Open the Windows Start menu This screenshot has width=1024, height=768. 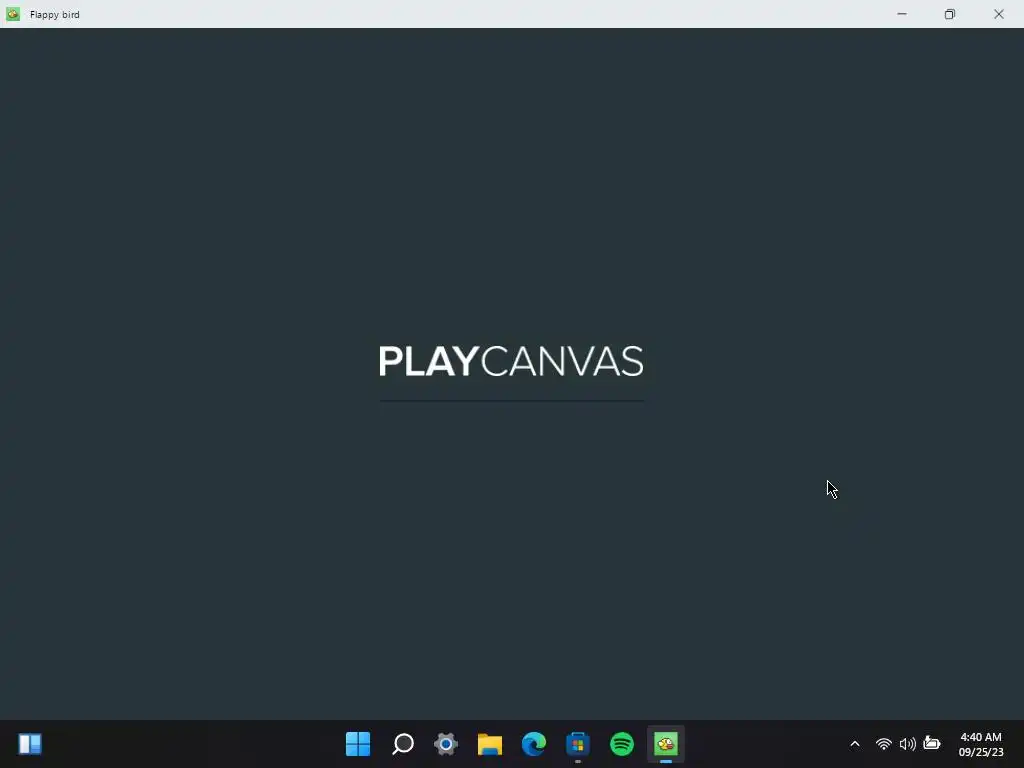click(x=358, y=744)
